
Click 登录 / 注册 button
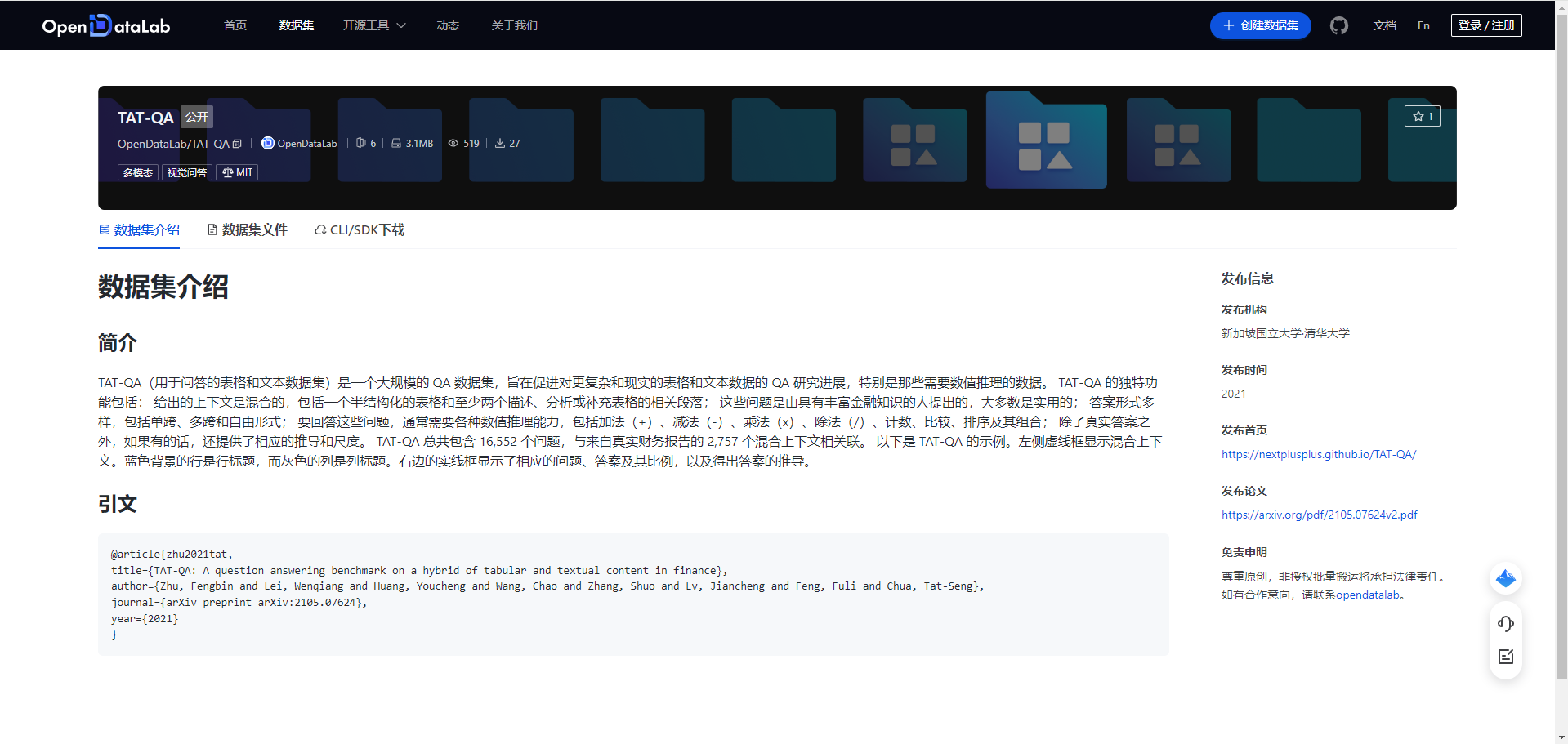[x=1485, y=25]
